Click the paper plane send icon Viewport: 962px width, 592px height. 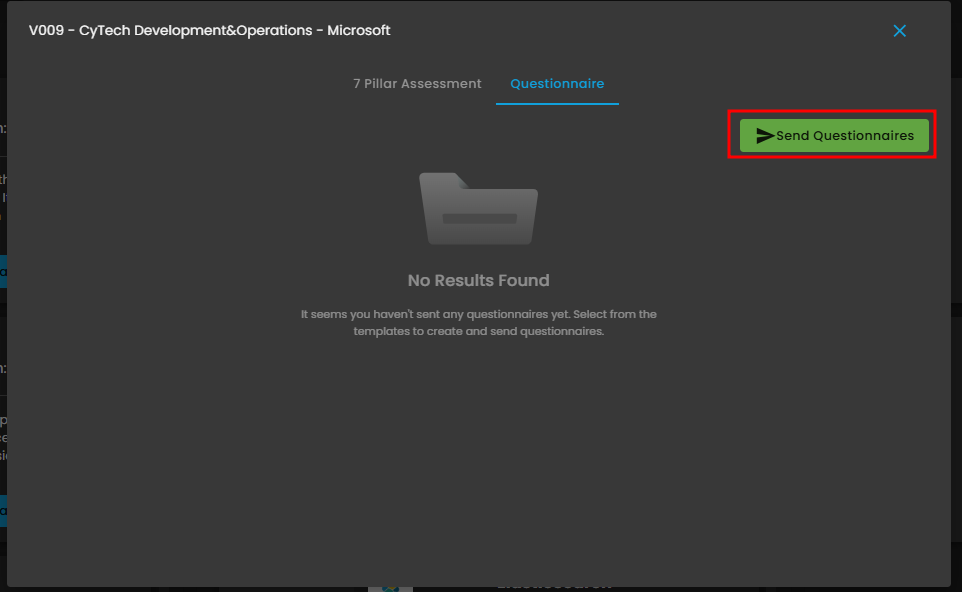point(765,136)
